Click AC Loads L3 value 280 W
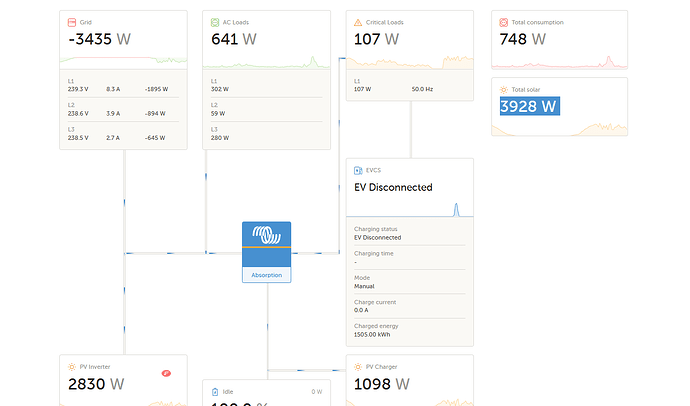 click(220, 138)
